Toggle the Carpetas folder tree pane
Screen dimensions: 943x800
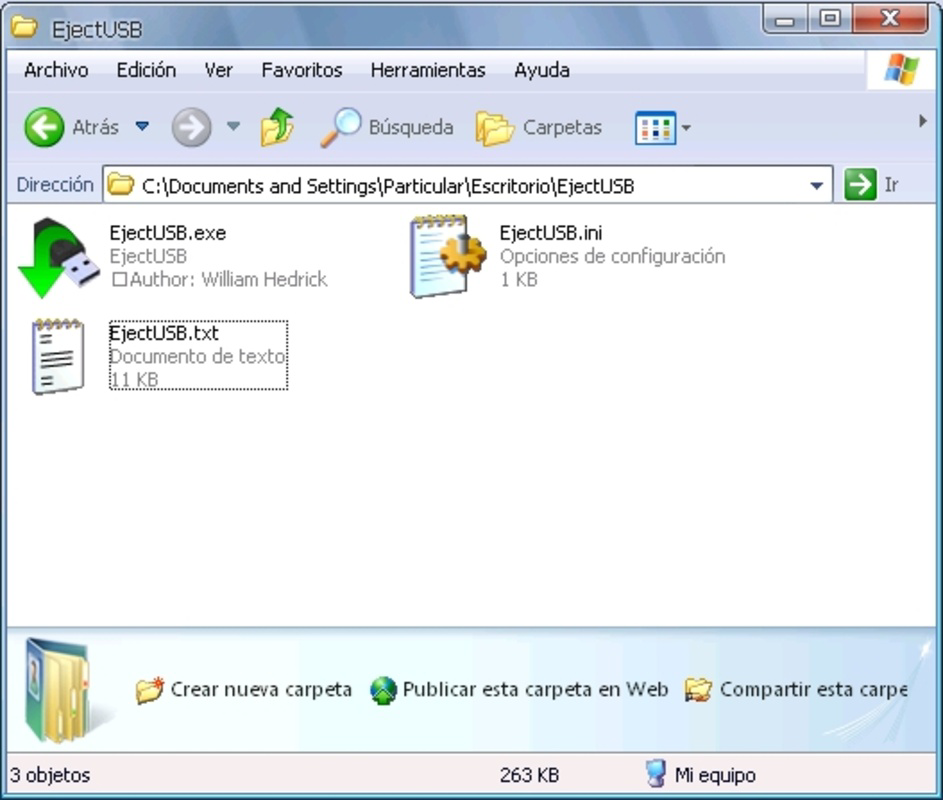pos(539,127)
